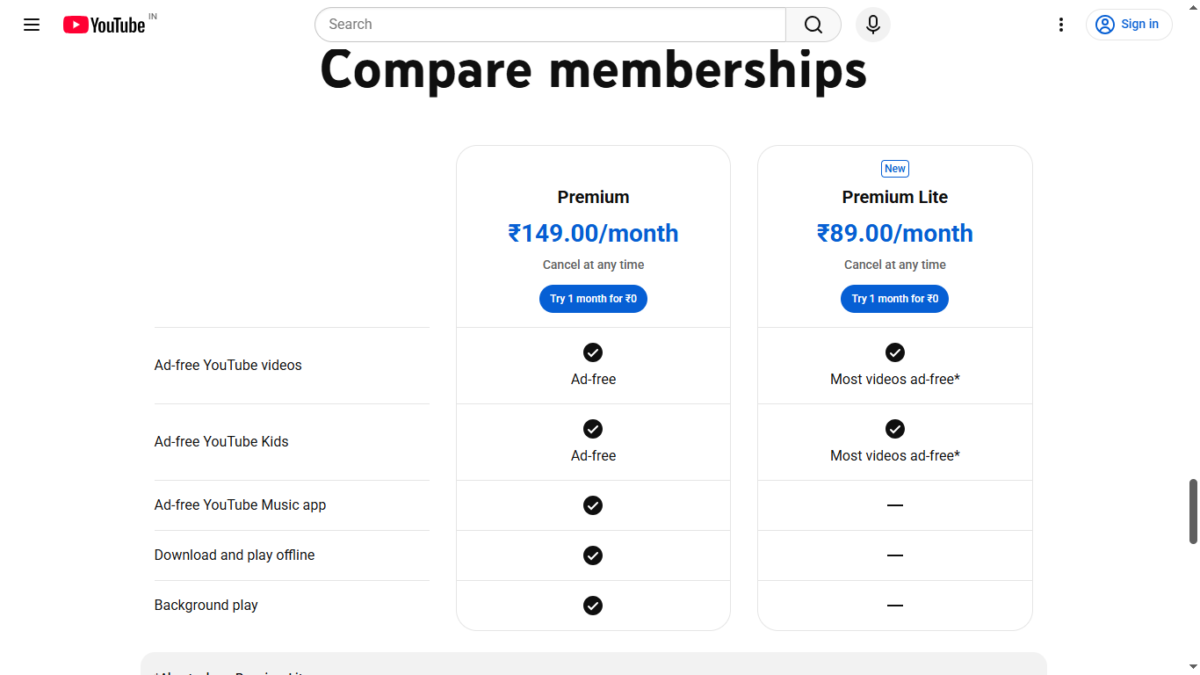
Task: Click the Background play checkmark for Premium
Action: pos(593,605)
